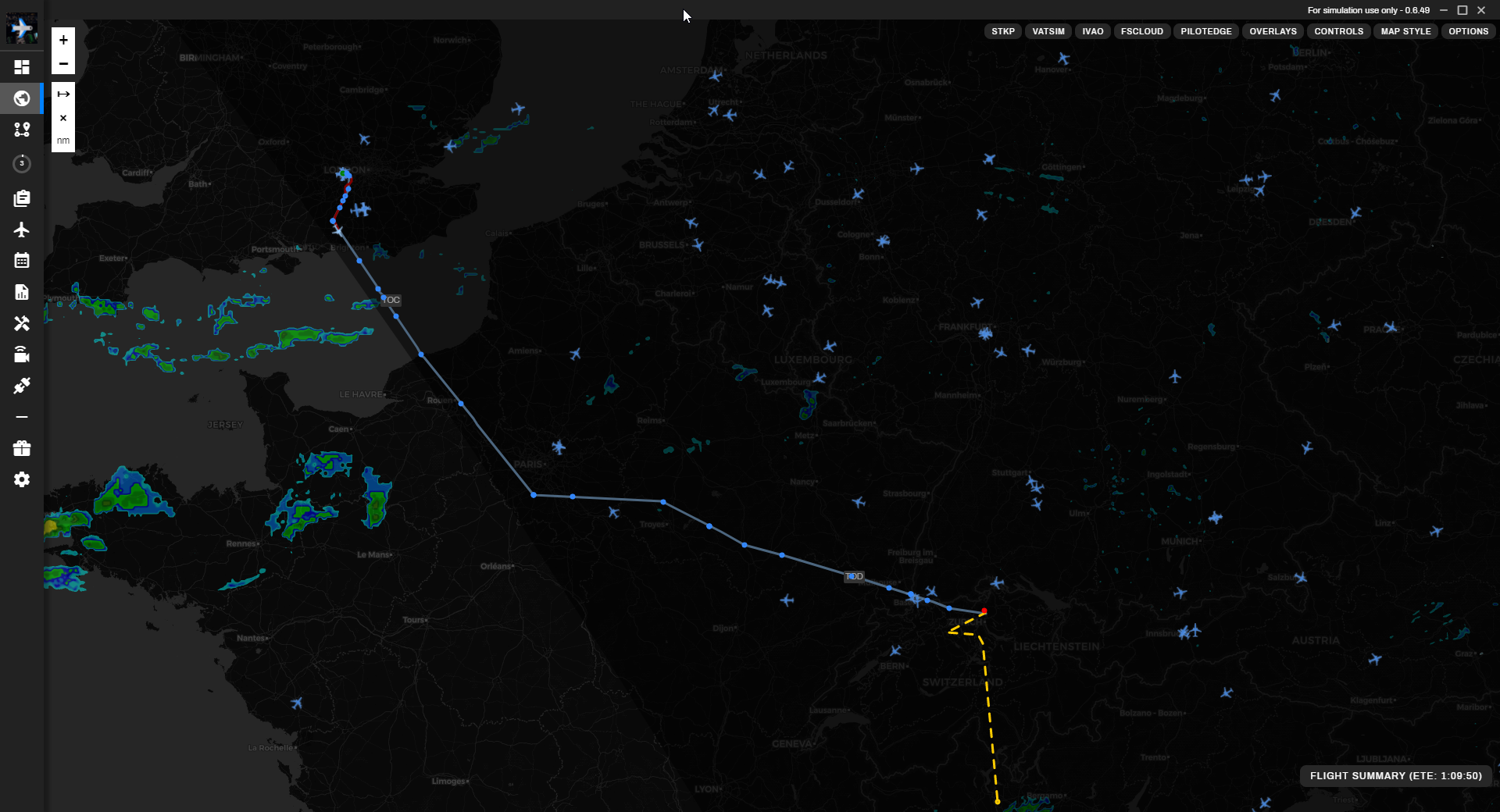Image resolution: width=1500 pixels, height=812 pixels.
Task: Open the gear settings icon in sidebar
Action: pos(22,479)
